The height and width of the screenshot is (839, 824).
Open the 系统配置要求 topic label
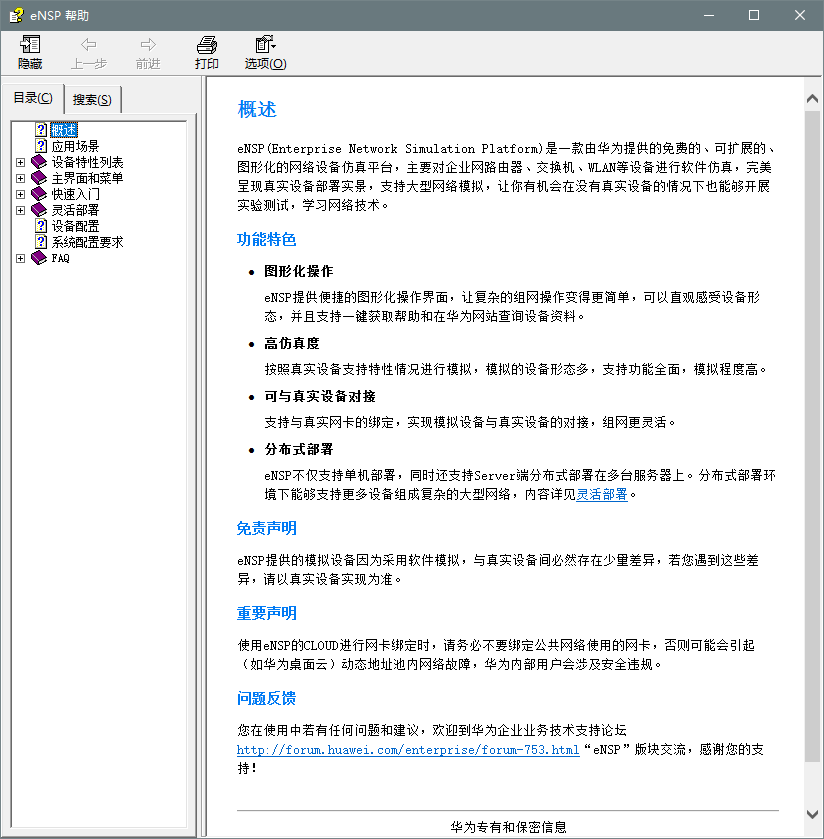[x=87, y=242]
